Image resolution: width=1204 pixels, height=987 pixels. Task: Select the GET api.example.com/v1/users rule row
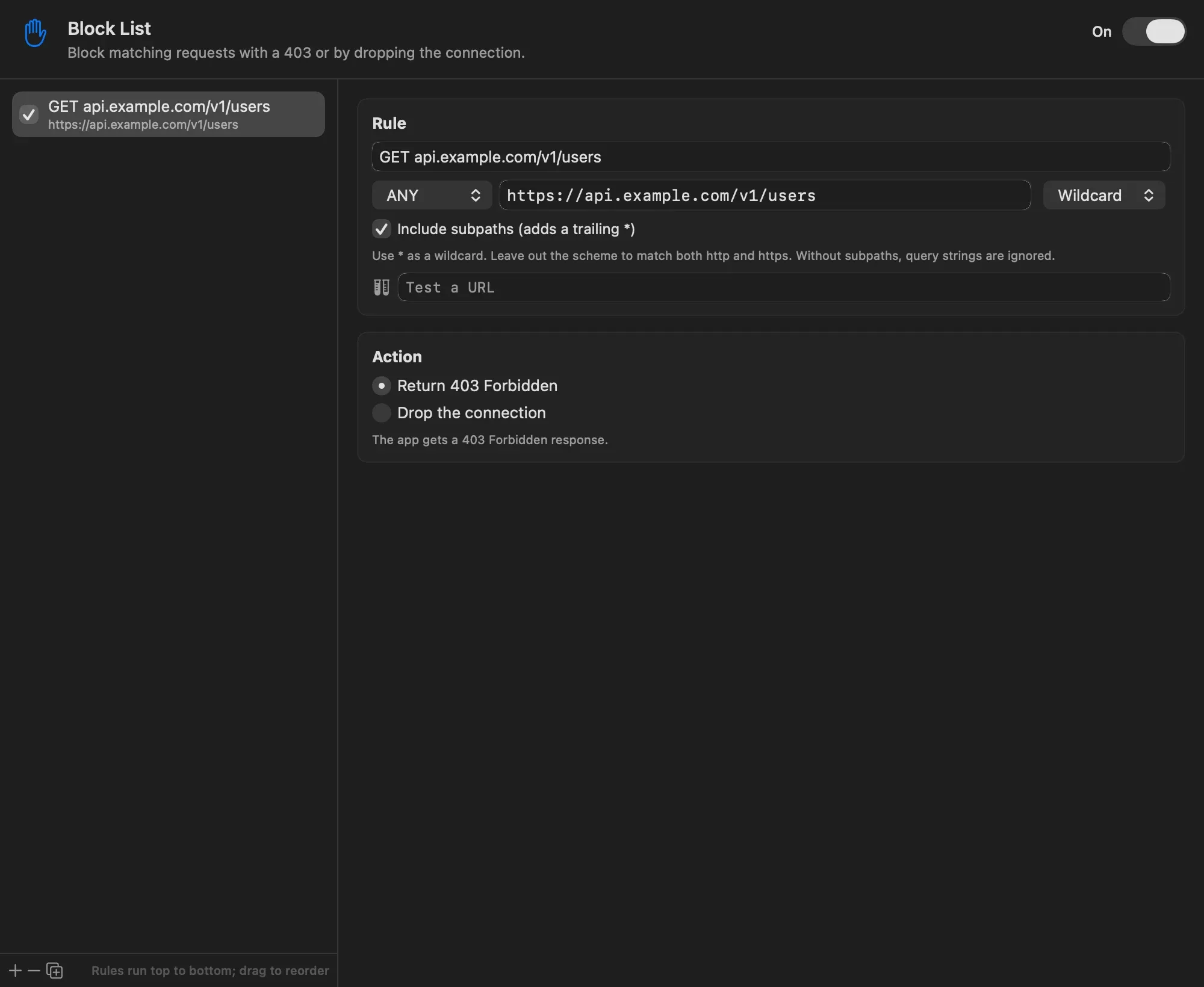tap(169, 114)
